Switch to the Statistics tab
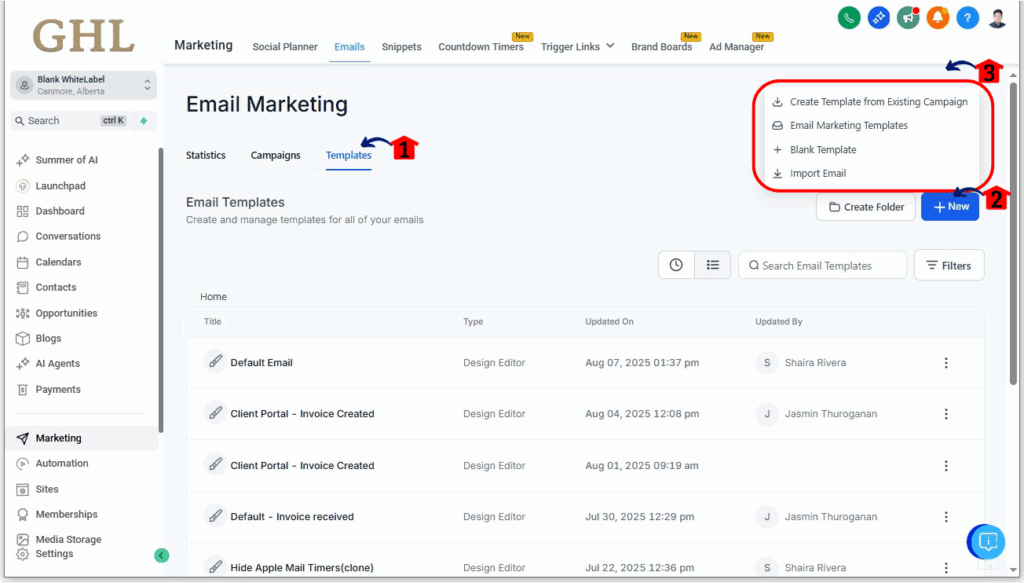The width and height of the screenshot is (1024, 583). tap(206, 155)
